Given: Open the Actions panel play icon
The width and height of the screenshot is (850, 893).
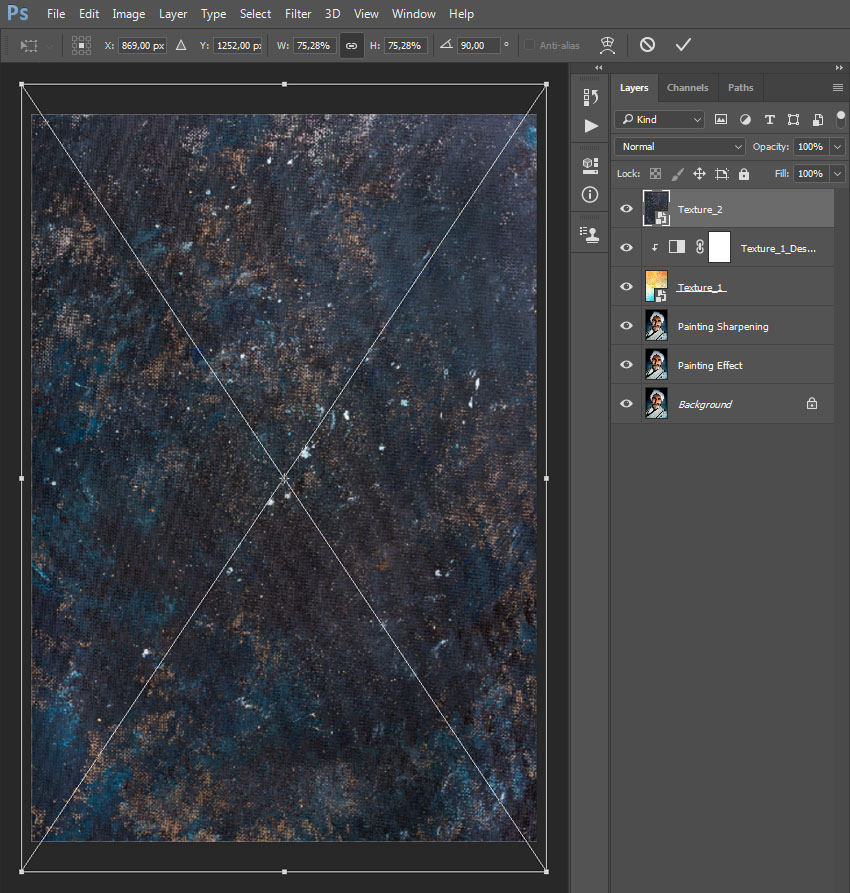Looking at the screenshot, I should click(590, 126).
